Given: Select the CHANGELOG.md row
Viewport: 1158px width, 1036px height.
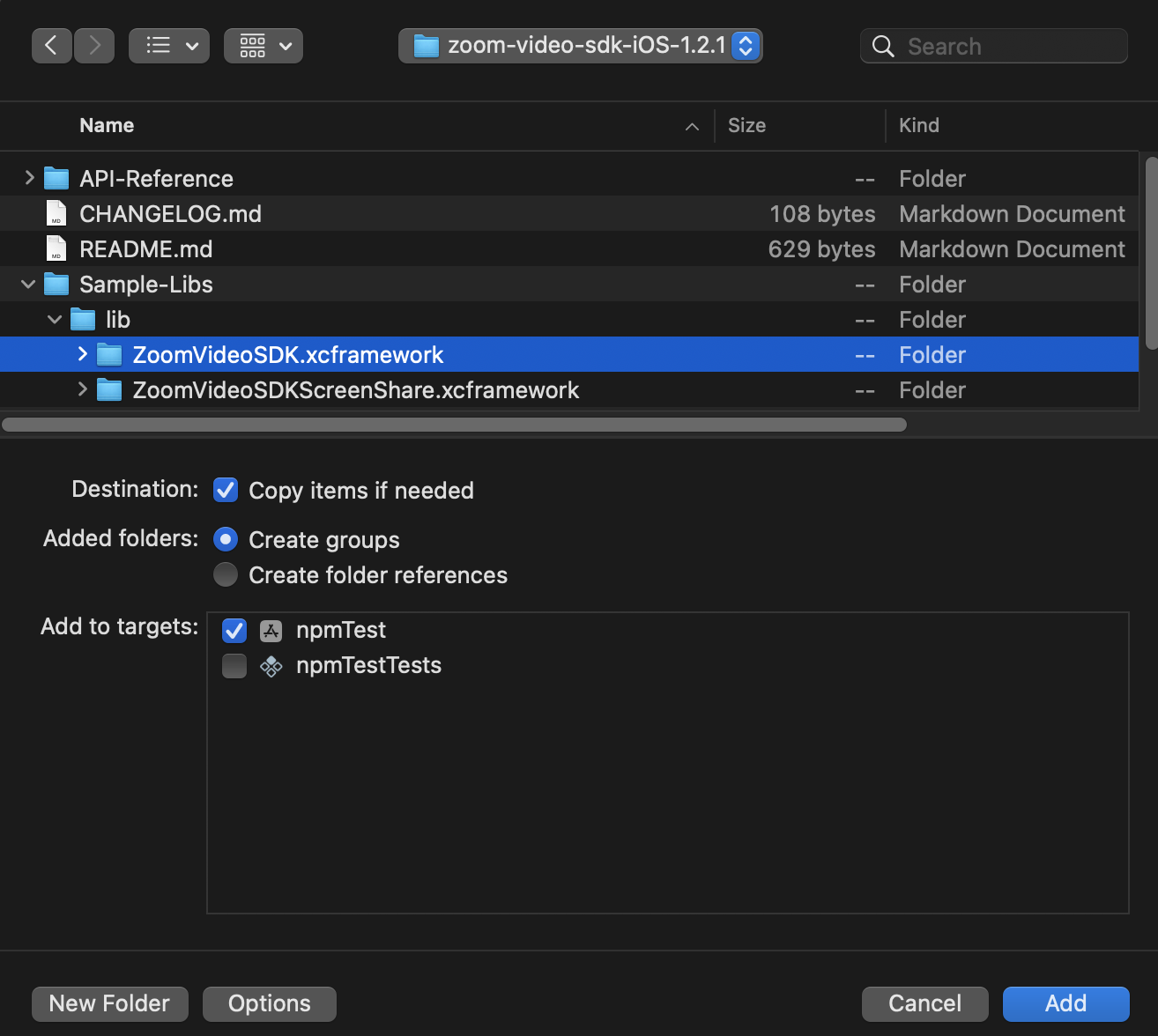Looking at the screenshot, I should point(569,213).
